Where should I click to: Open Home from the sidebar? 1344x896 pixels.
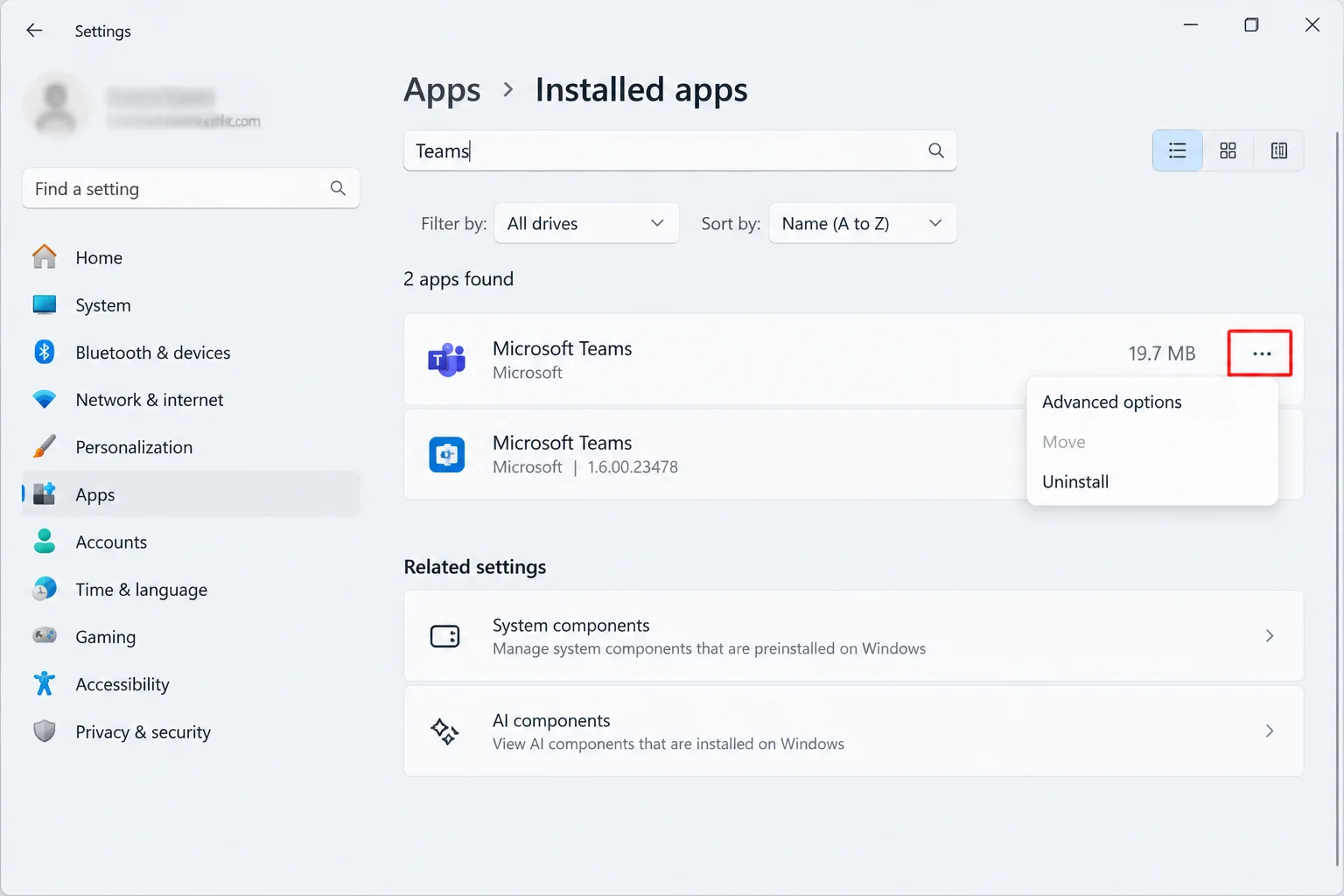tap(191, 257)
